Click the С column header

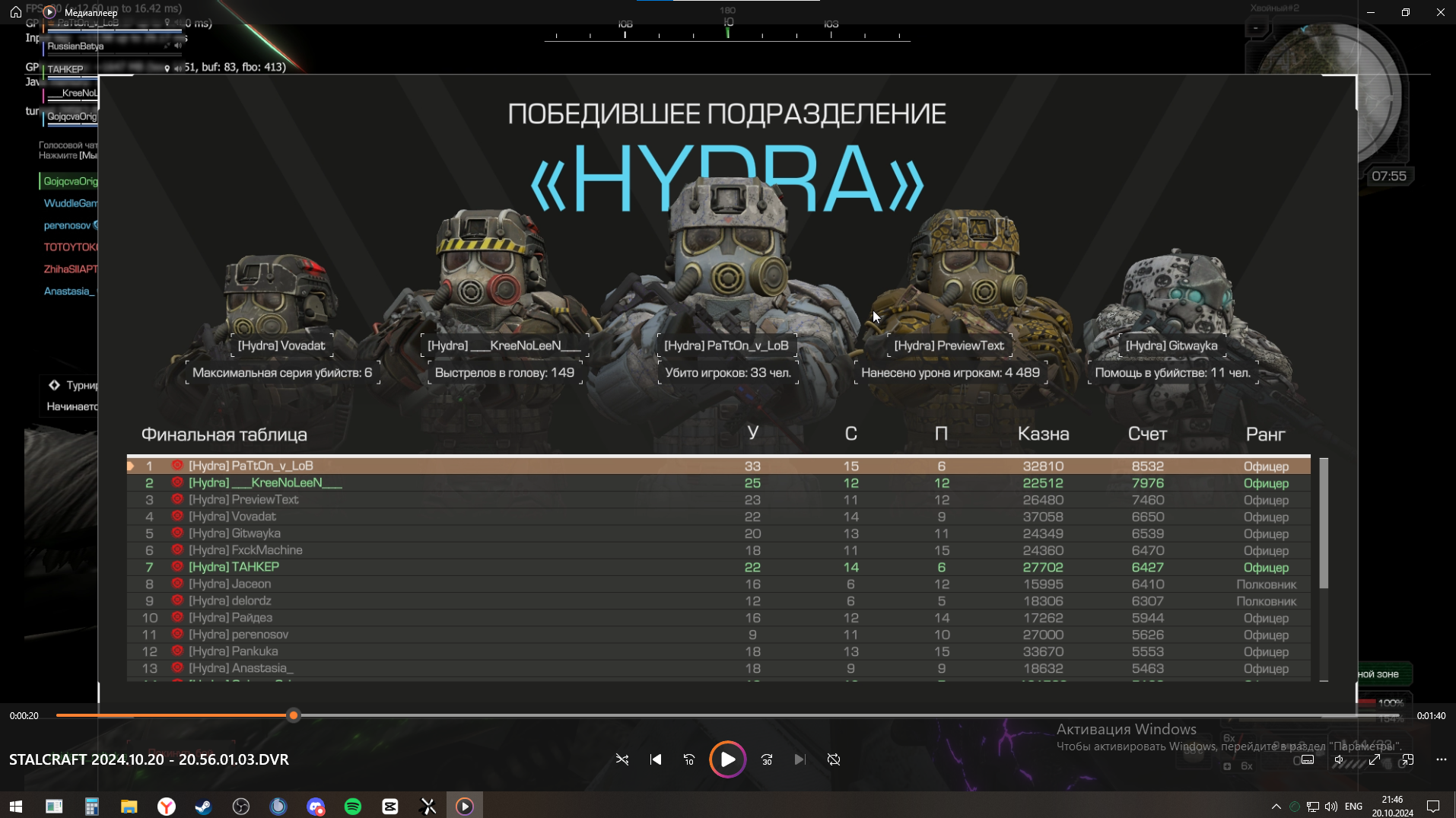(x=850, y=434)
